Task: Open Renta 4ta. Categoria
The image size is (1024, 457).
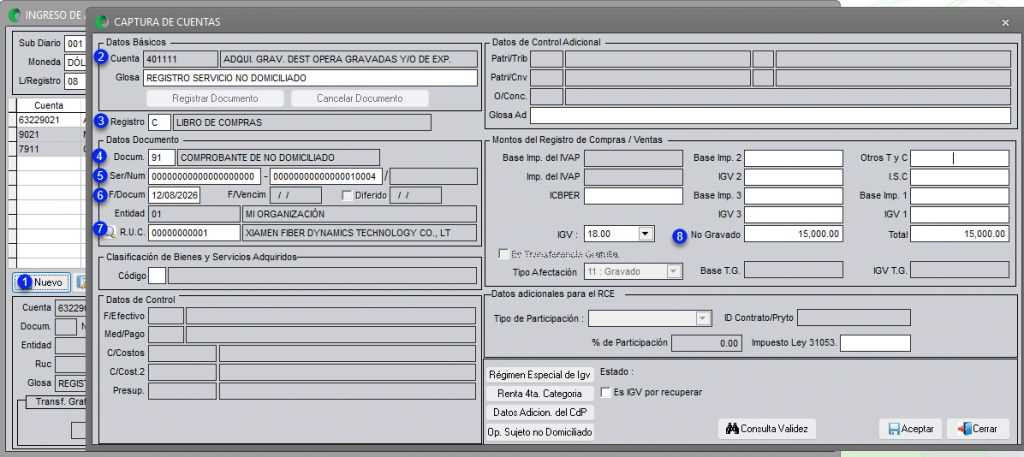Action: [x=540, y=394]
